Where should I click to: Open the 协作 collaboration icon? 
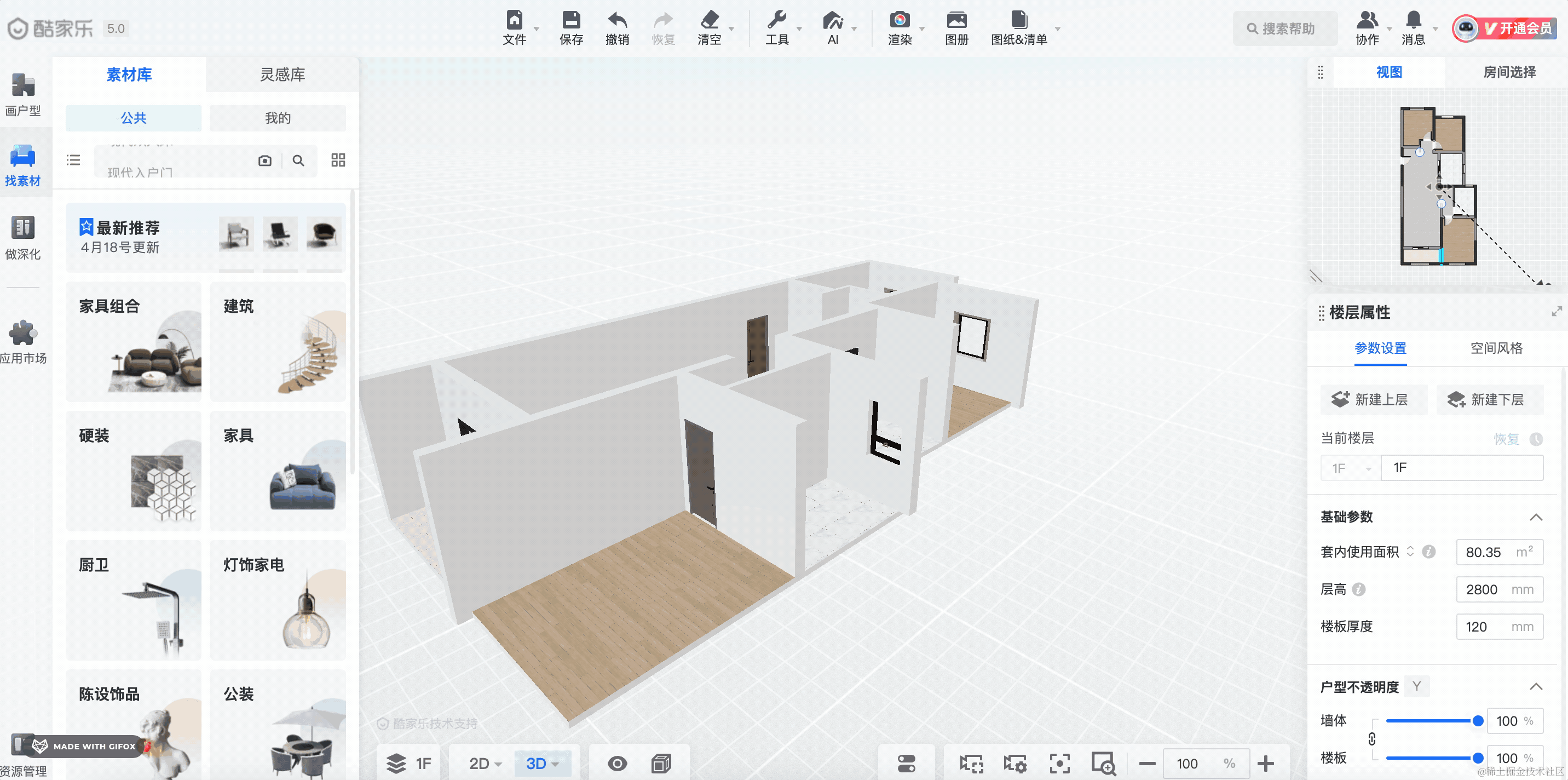(1367, 20)
